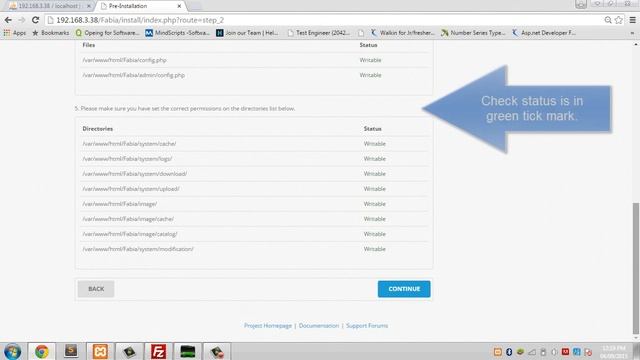Open FileZilla from the taskbar
Screen dimensions: 640x360
click(x=158, y=351)
